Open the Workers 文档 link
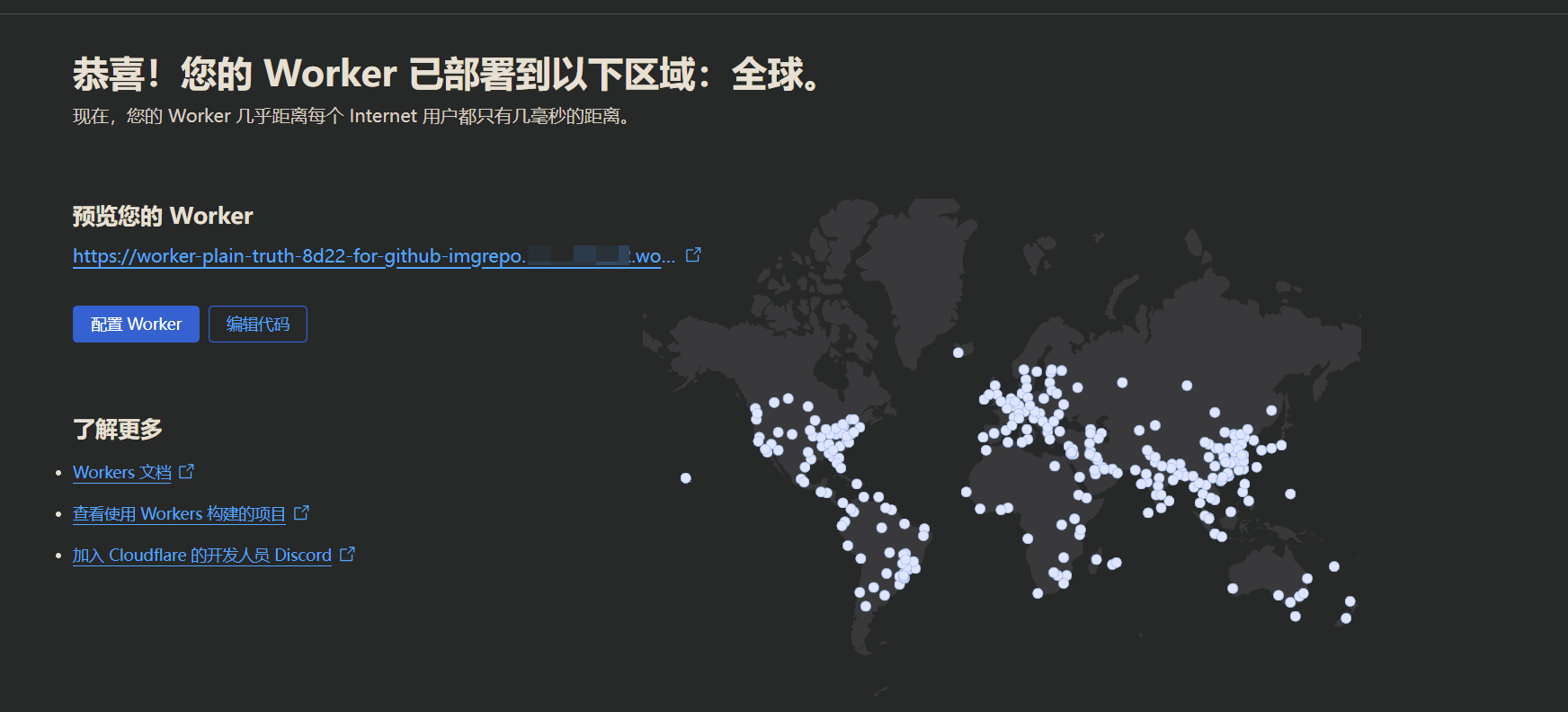This screenshot has width=1568, height=712. click(122, 472)
